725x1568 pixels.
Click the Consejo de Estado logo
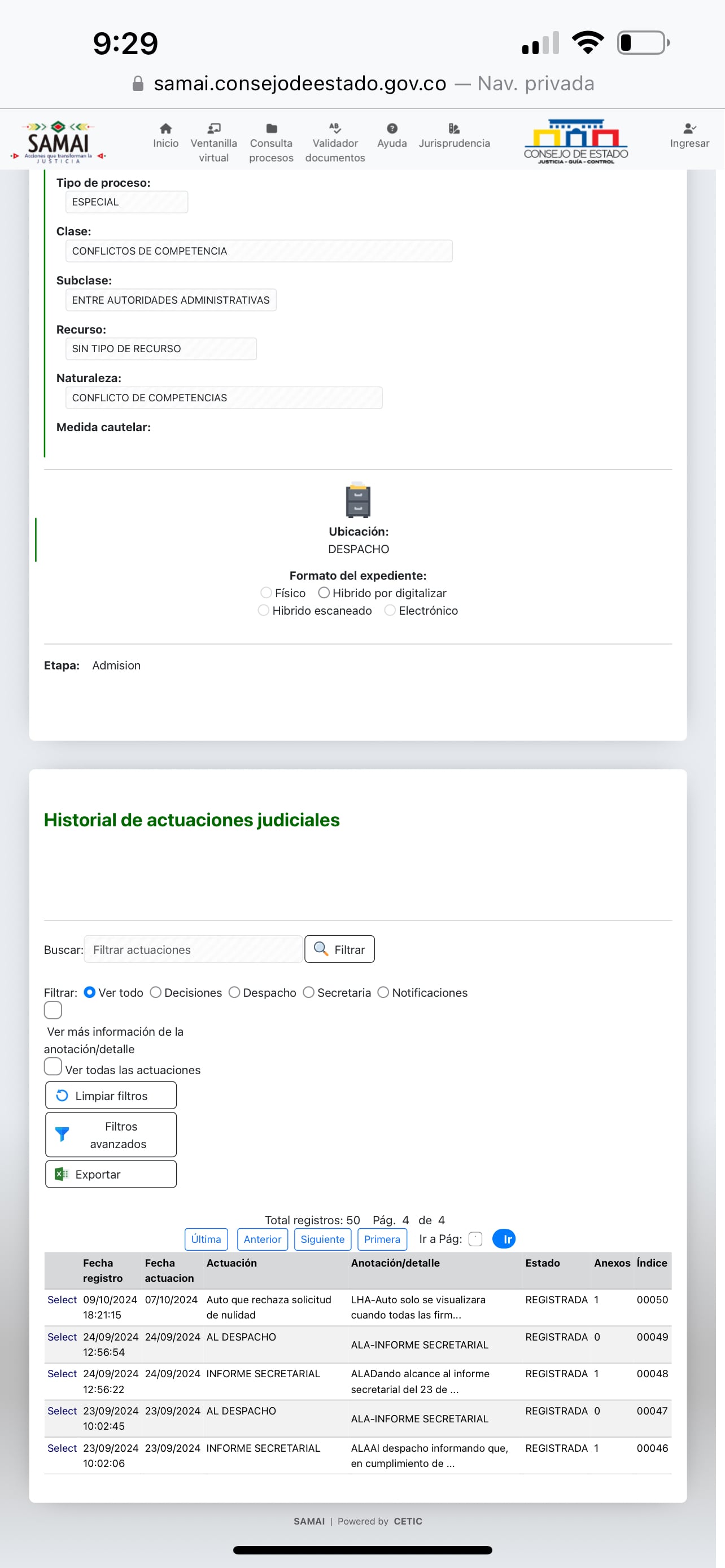[576, 141]
